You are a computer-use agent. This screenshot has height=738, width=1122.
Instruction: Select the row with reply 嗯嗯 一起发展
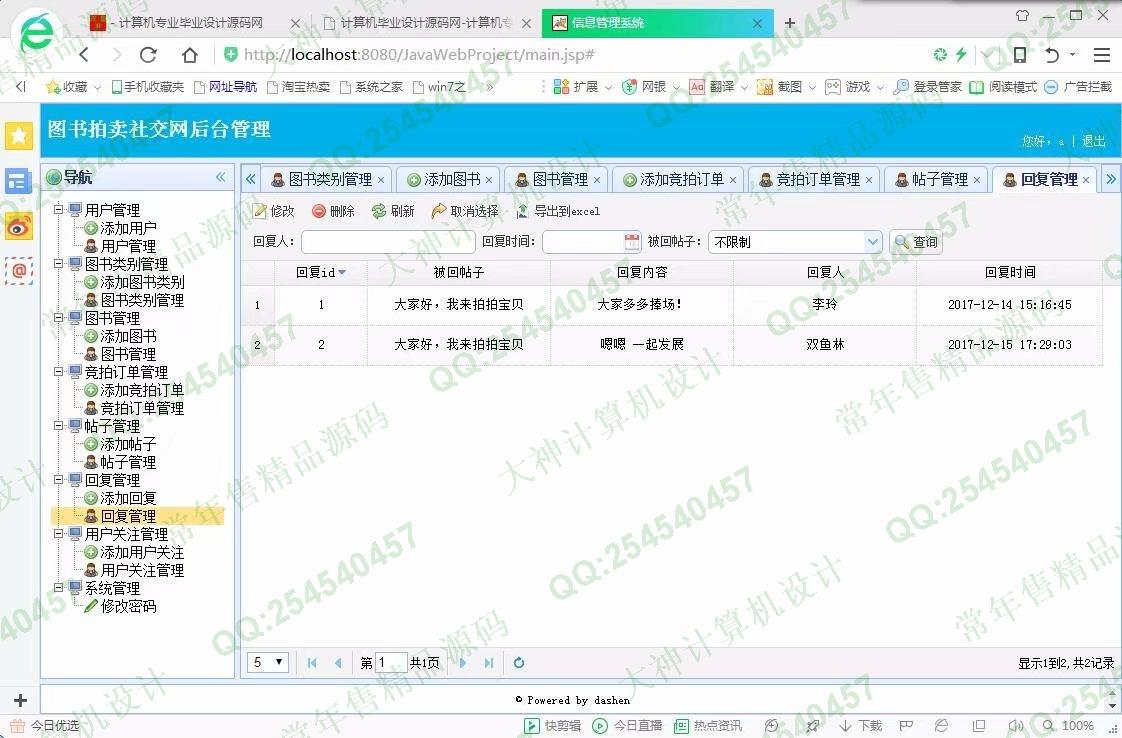[671, 345]
